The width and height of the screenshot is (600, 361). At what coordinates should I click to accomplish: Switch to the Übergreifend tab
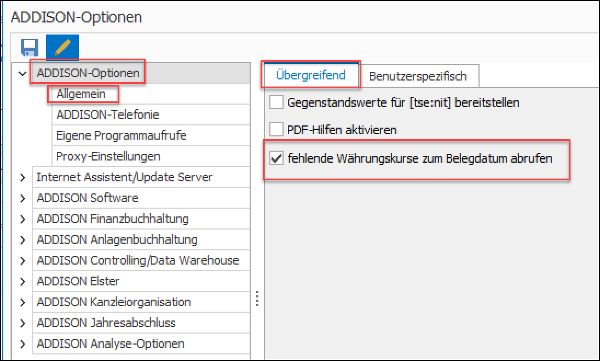click(x=311, y=75)
